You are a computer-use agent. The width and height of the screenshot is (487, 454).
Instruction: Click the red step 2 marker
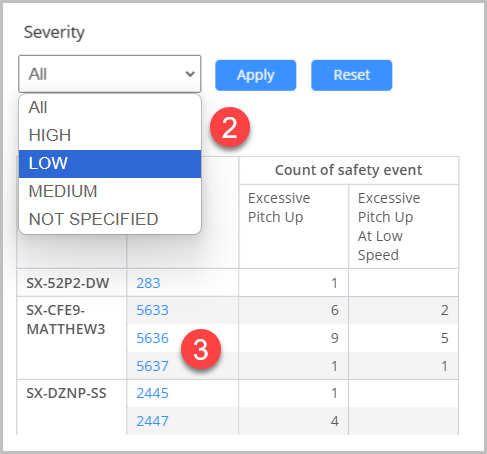point(230,127)
